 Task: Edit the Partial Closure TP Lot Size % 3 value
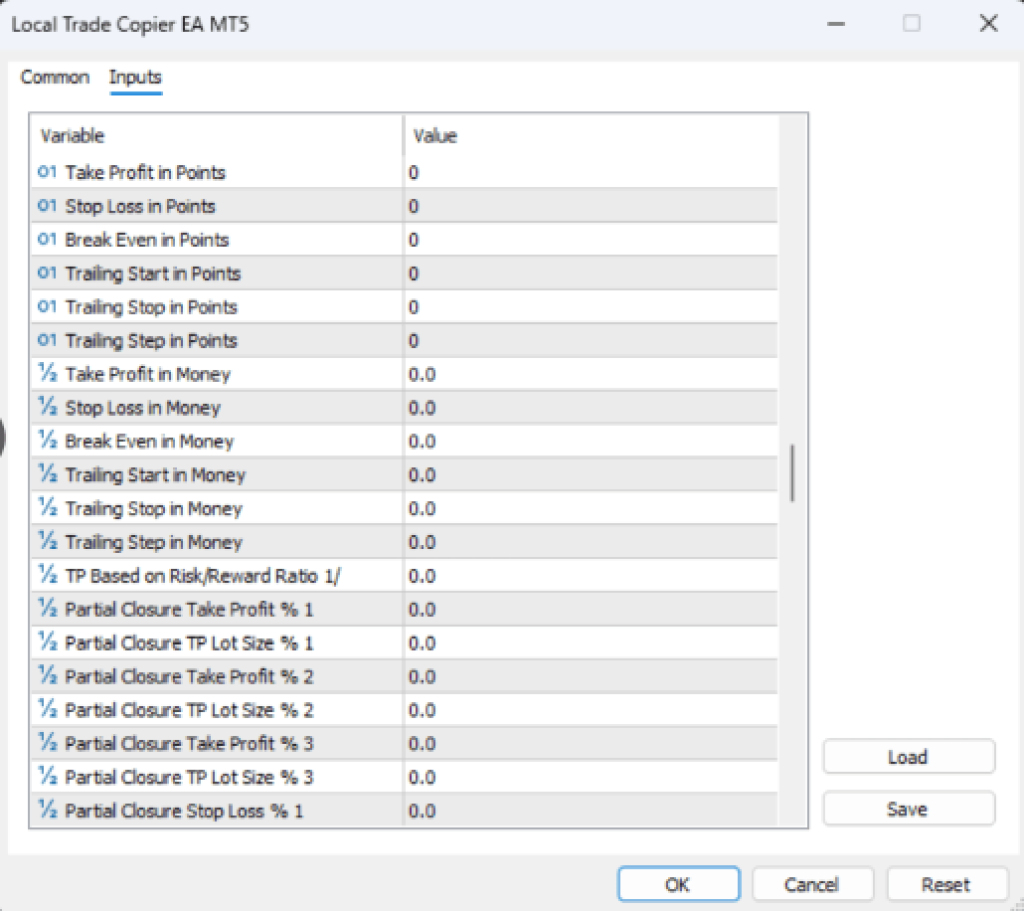591,777
